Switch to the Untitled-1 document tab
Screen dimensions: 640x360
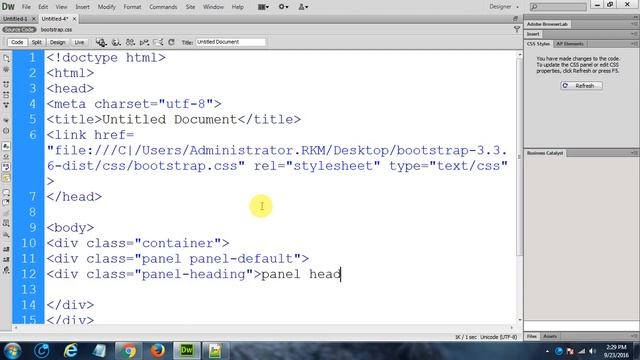(15, 19)
